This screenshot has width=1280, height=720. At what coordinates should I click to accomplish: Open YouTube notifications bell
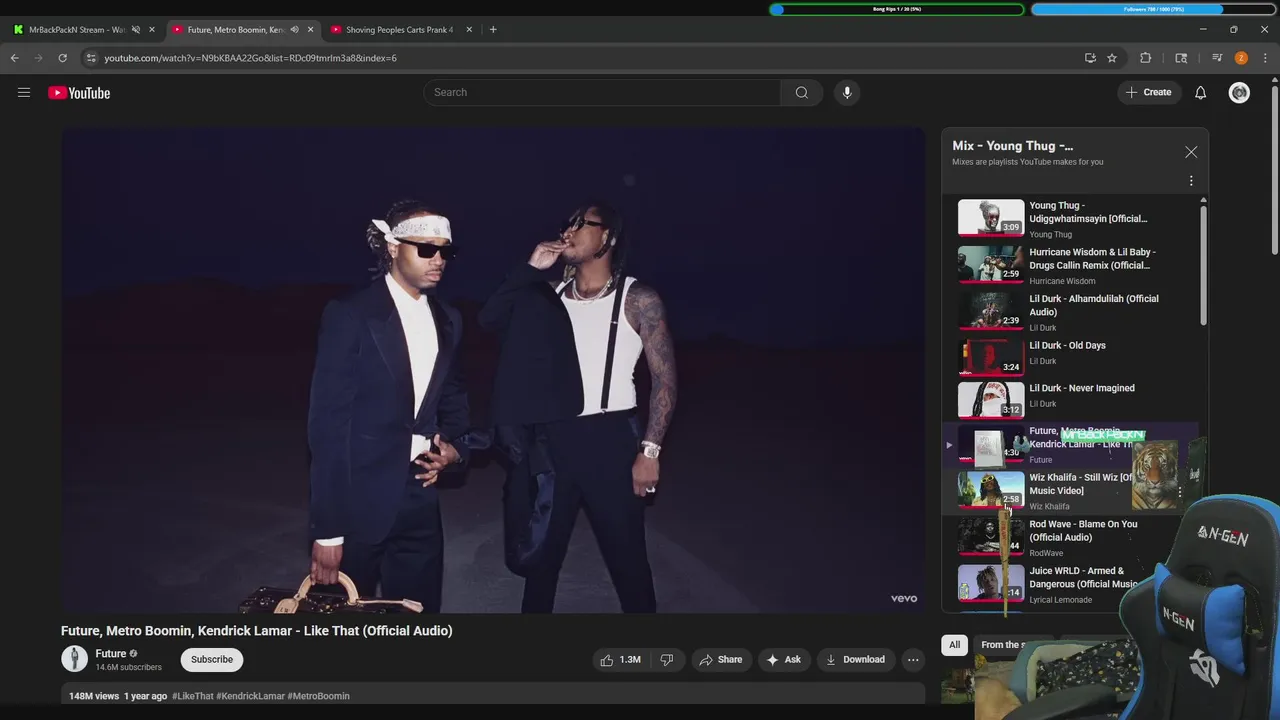1200,92
